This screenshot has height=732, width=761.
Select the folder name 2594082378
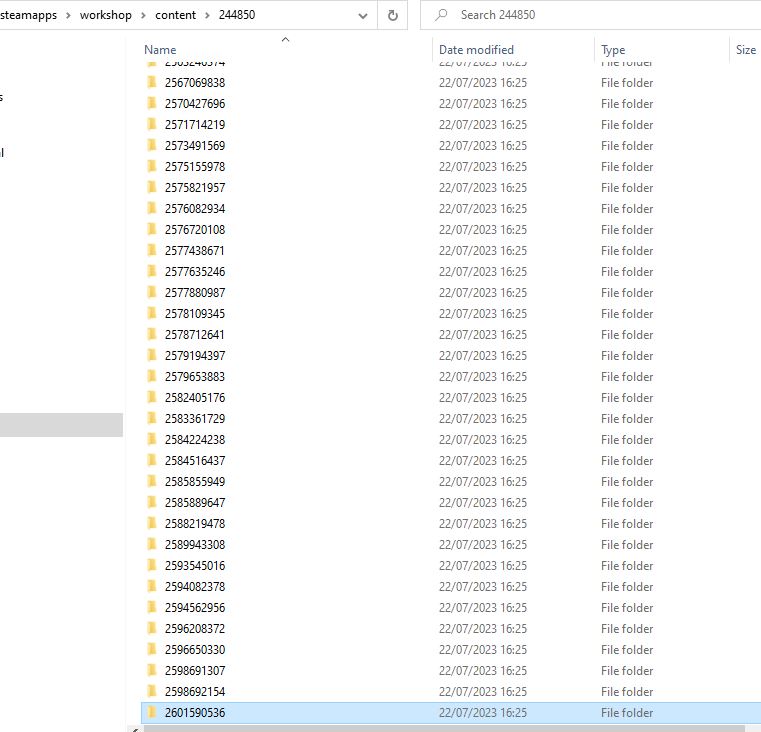pos(195,586)
